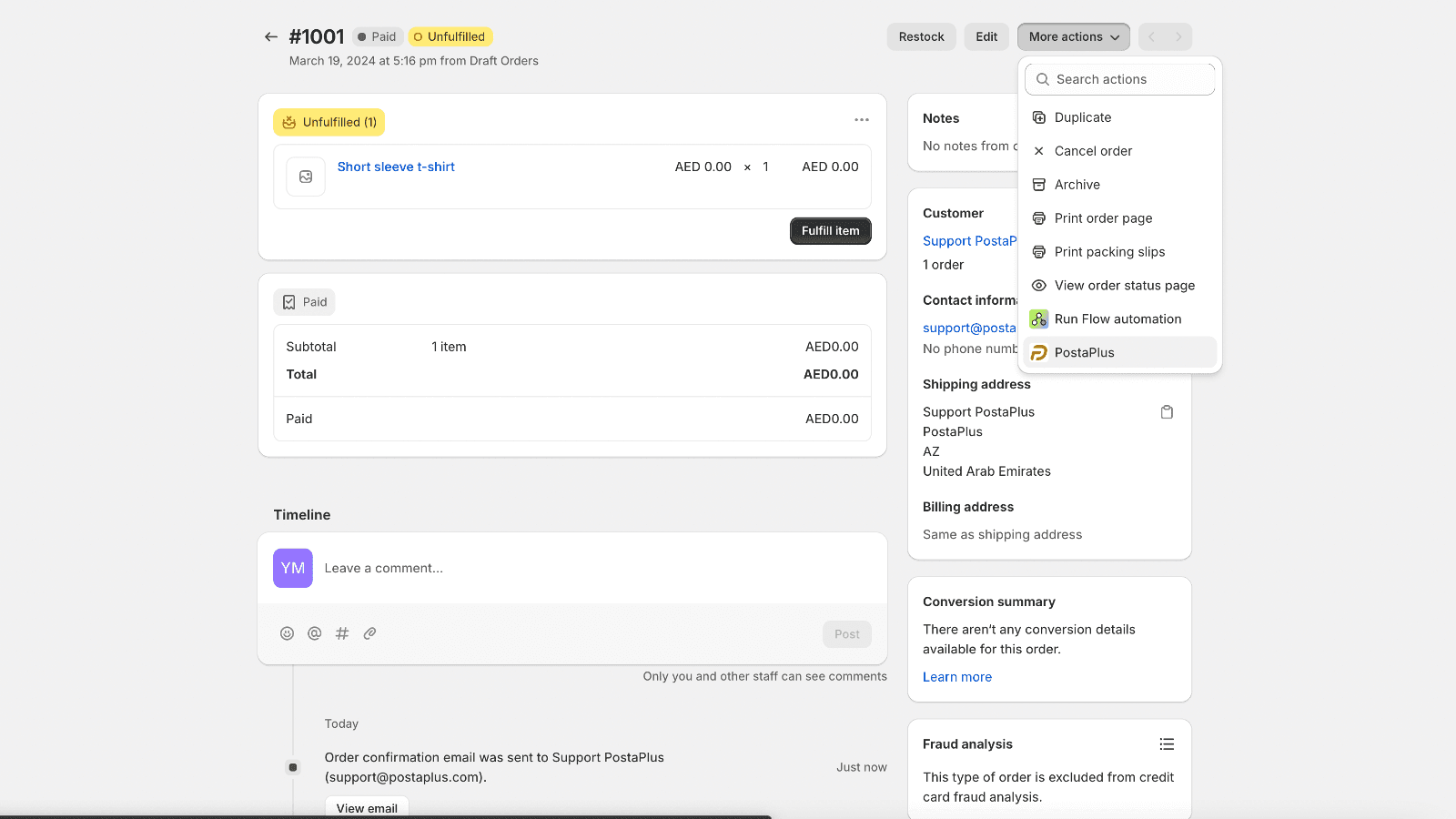
Task: Click the back arrow next to #1001
Action: tap(270, 37)
